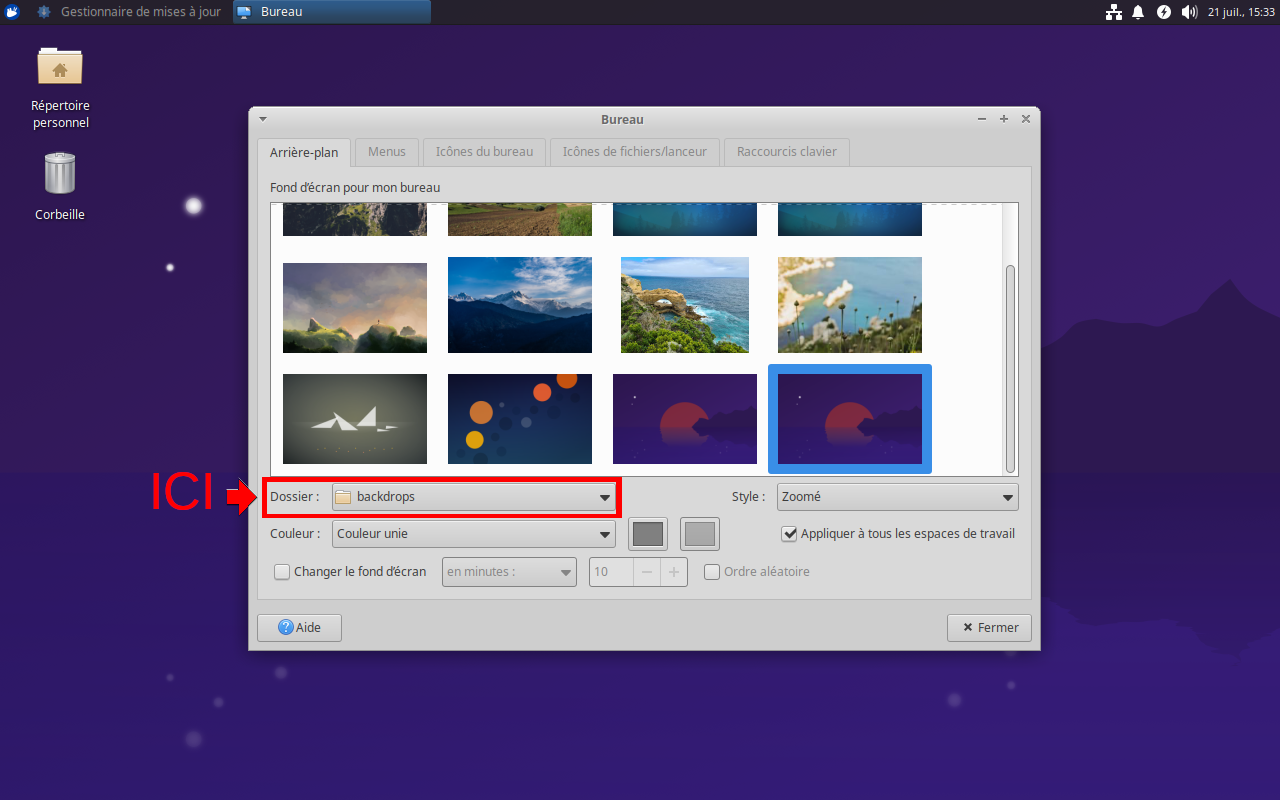This screenshot has height=800, width=1280.
Task: Open the Raccourcis clavier tab
Action: click(x=787, y=152)
